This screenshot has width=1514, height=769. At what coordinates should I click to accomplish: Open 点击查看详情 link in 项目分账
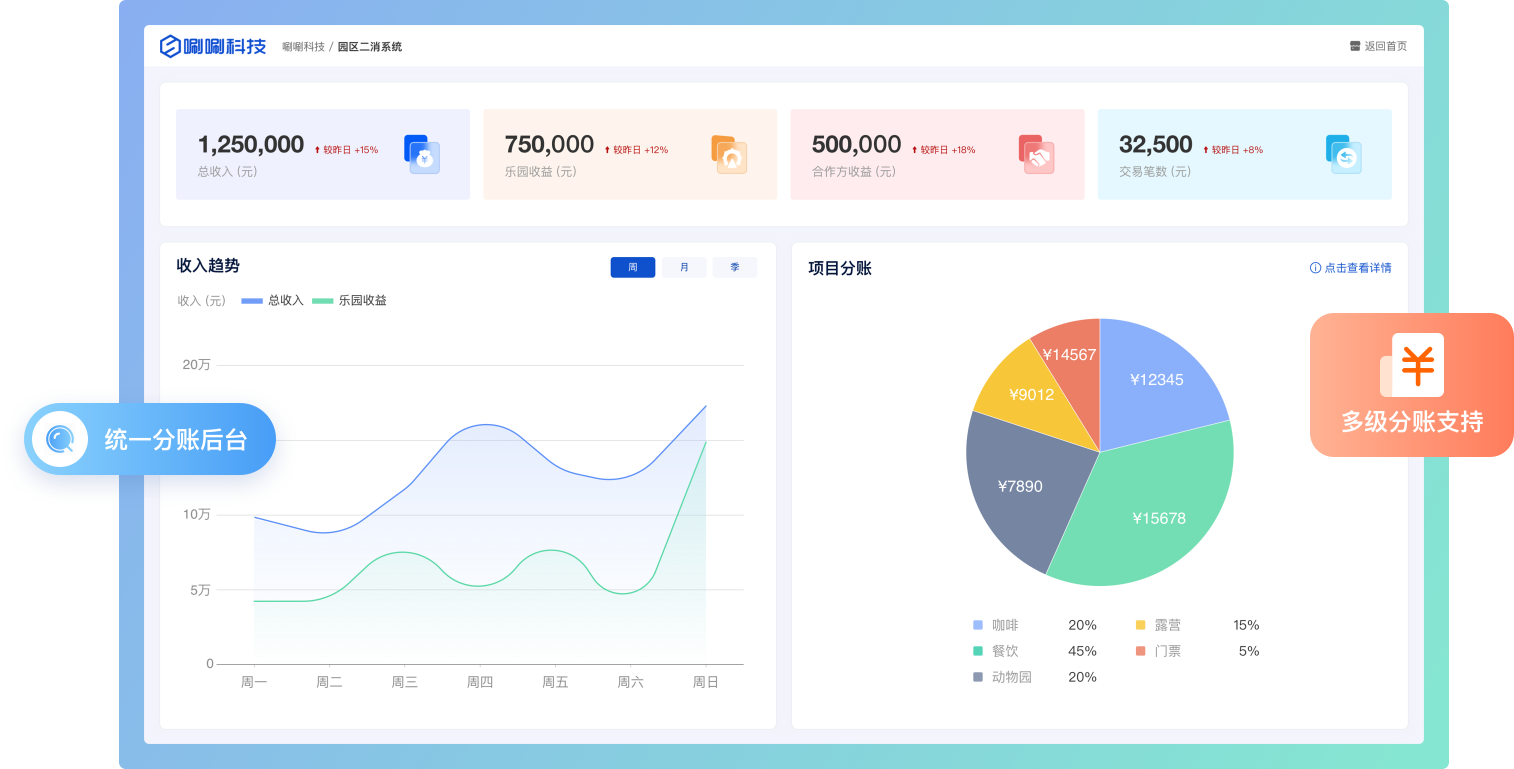(1351, 268)
